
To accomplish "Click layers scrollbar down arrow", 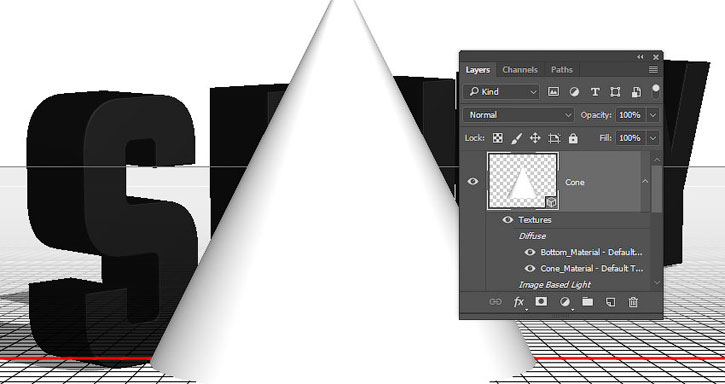I will [x=657, y=283].
